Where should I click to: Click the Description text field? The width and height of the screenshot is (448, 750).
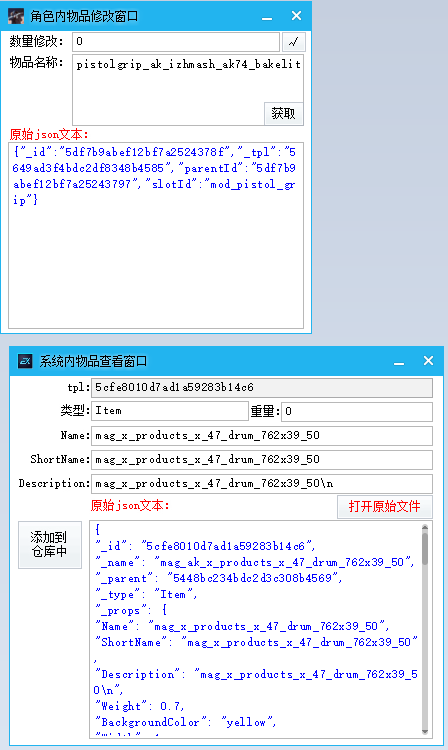click(x=262, y=484)
